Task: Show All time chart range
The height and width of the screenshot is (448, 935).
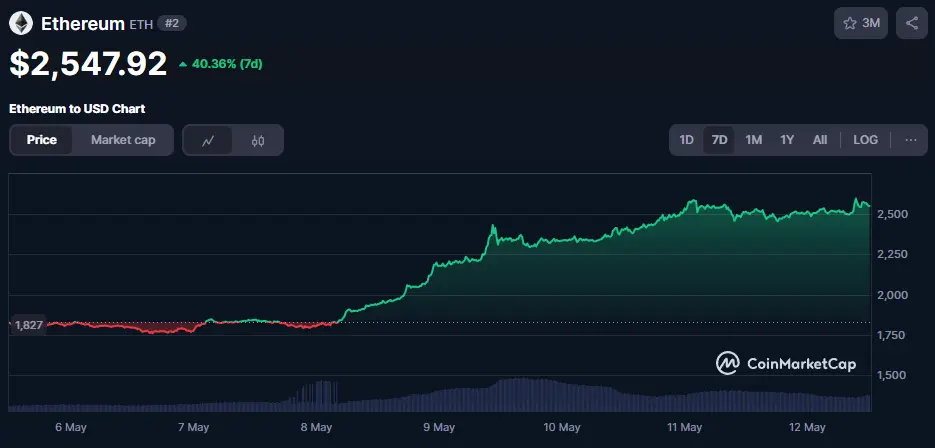Action: [x=820, y=140]
